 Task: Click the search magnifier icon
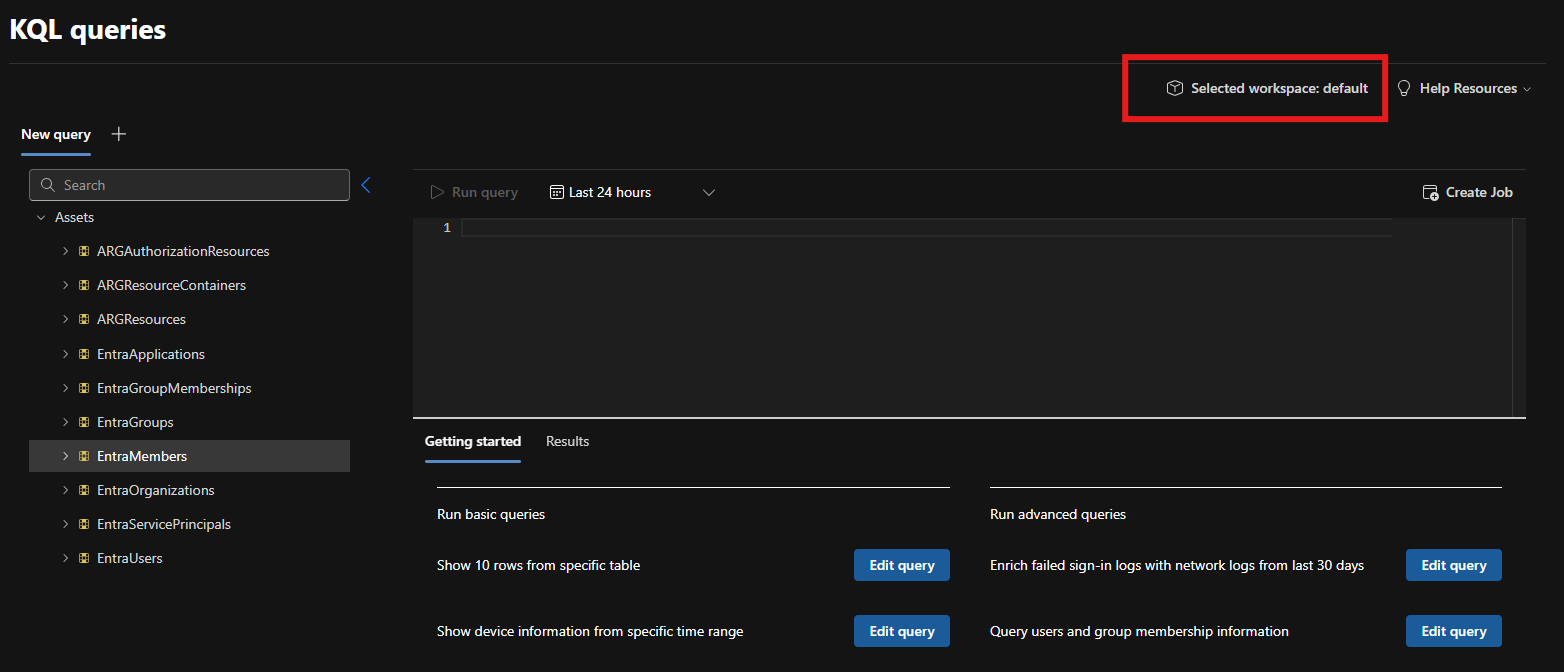click(48, 185)
